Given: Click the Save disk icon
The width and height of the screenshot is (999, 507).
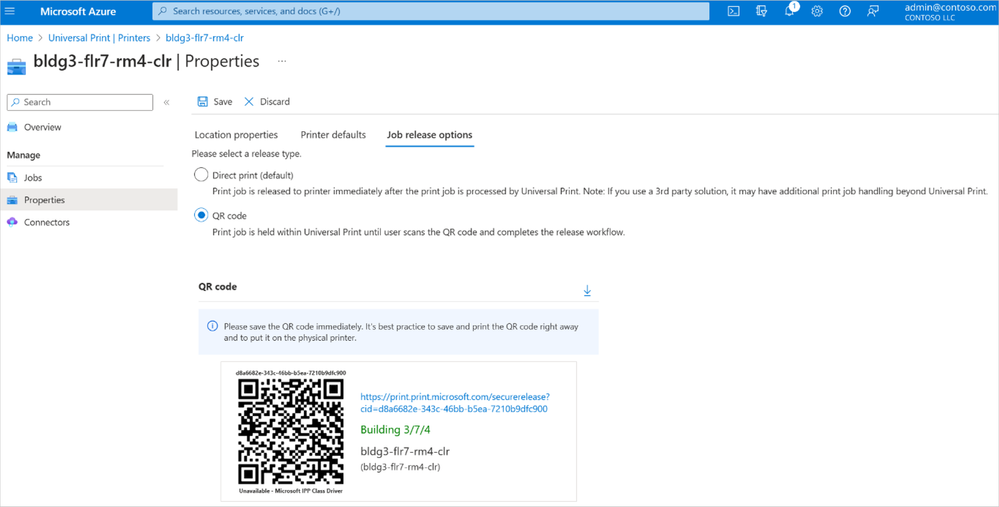Looking at the screenshot, I should (x=203, y=102).
